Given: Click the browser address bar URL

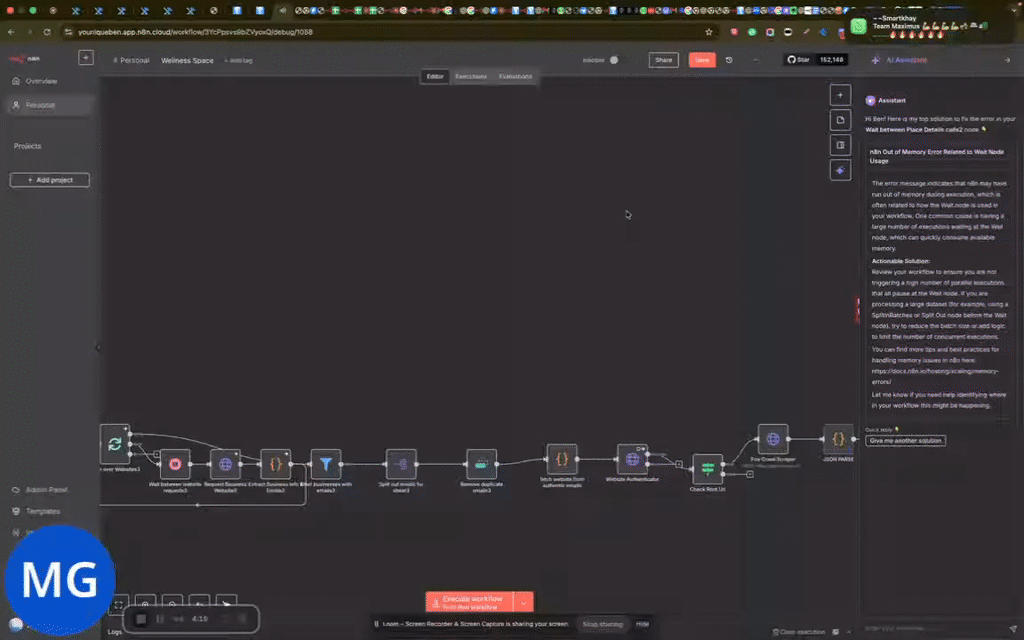Looking at the screenshot, I should 195,31.
